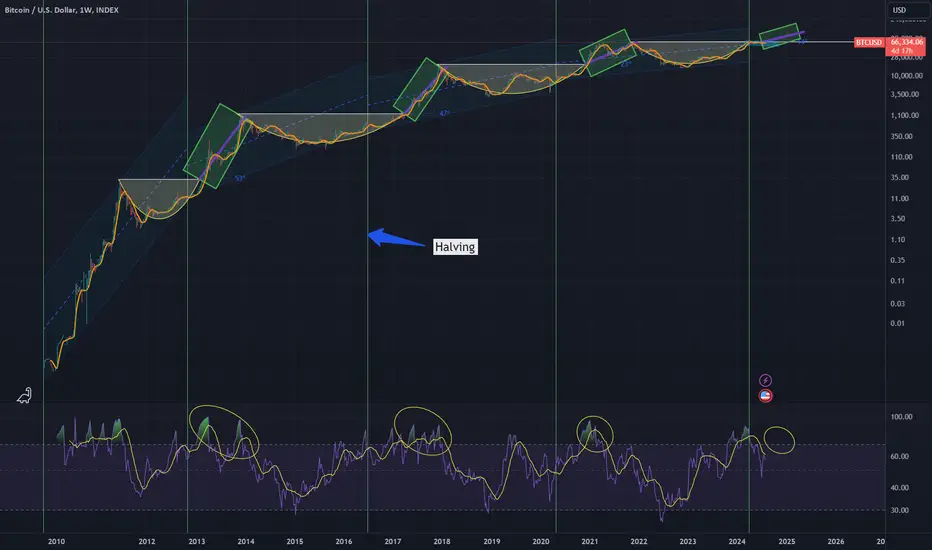The image size is (932, 550).
Task: Click the BTCUSD symbol price tag
Action: [868, 42]
